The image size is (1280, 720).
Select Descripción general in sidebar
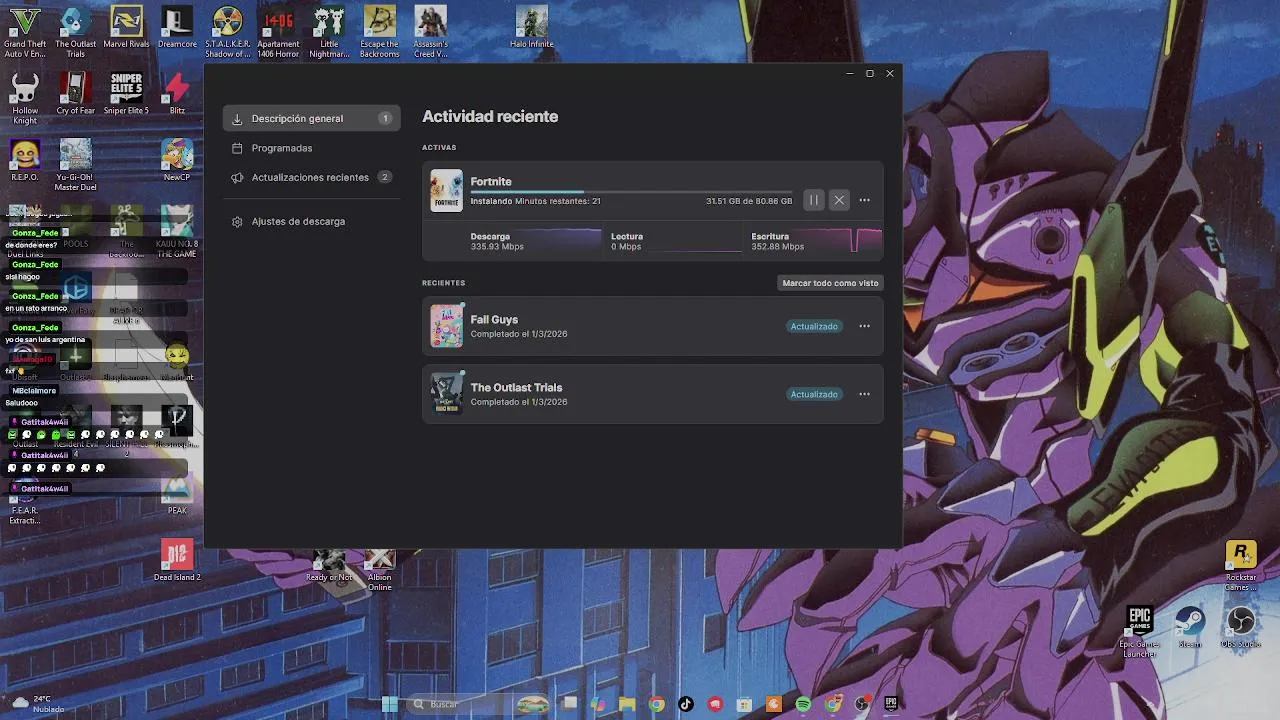click(x=312, y=118)
